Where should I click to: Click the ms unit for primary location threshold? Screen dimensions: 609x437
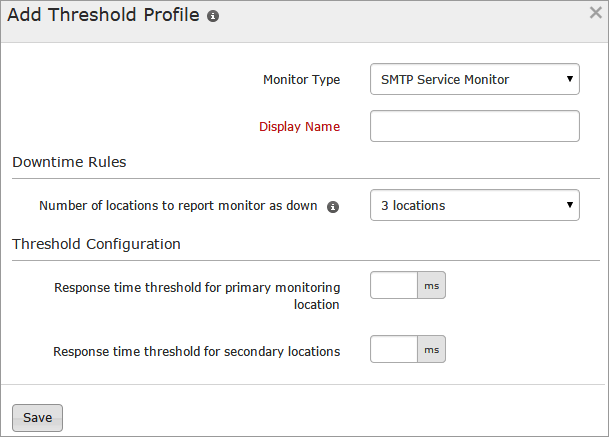pos(431,286)
